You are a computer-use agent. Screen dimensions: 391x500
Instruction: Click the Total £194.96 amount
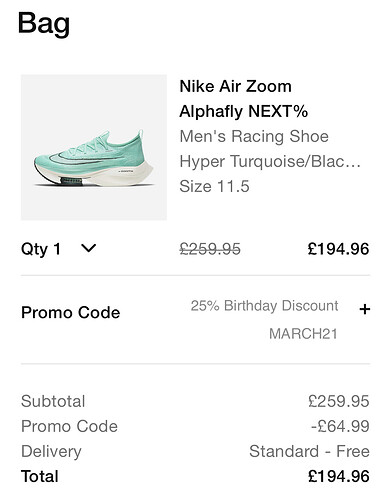[339, 476]
